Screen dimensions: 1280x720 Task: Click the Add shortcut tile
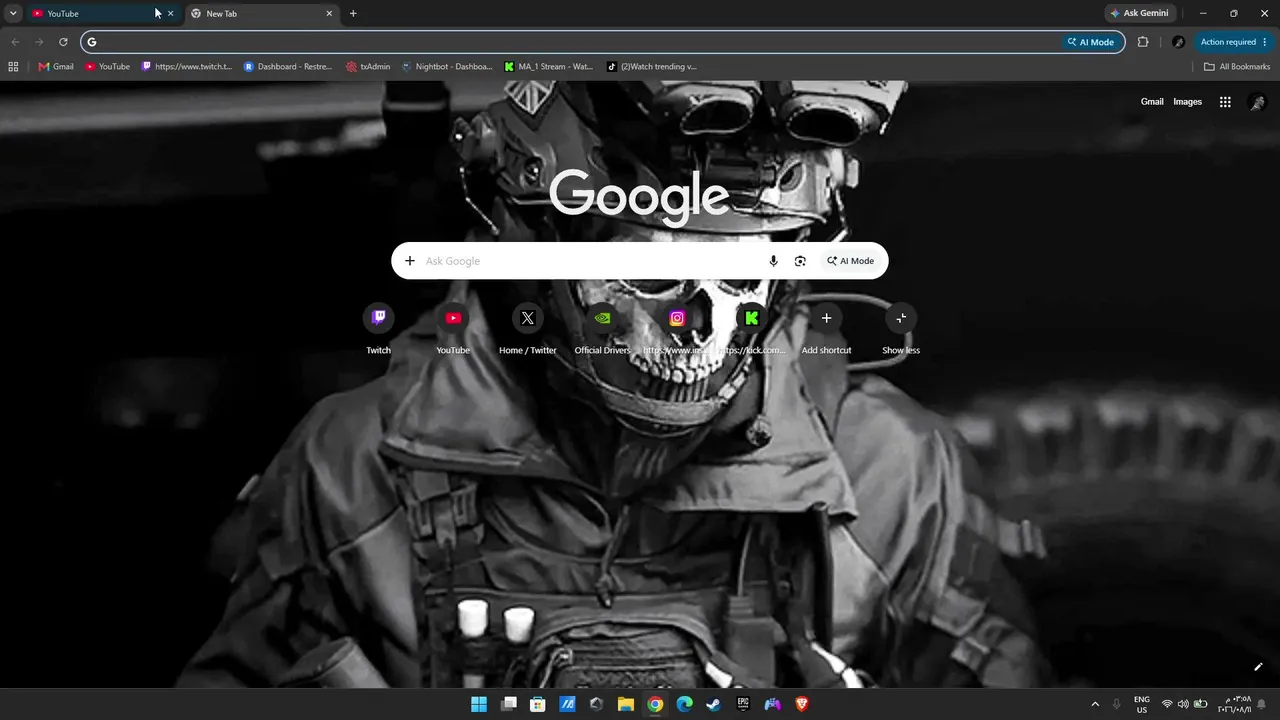pyautogui.click(x=826, y=330)
